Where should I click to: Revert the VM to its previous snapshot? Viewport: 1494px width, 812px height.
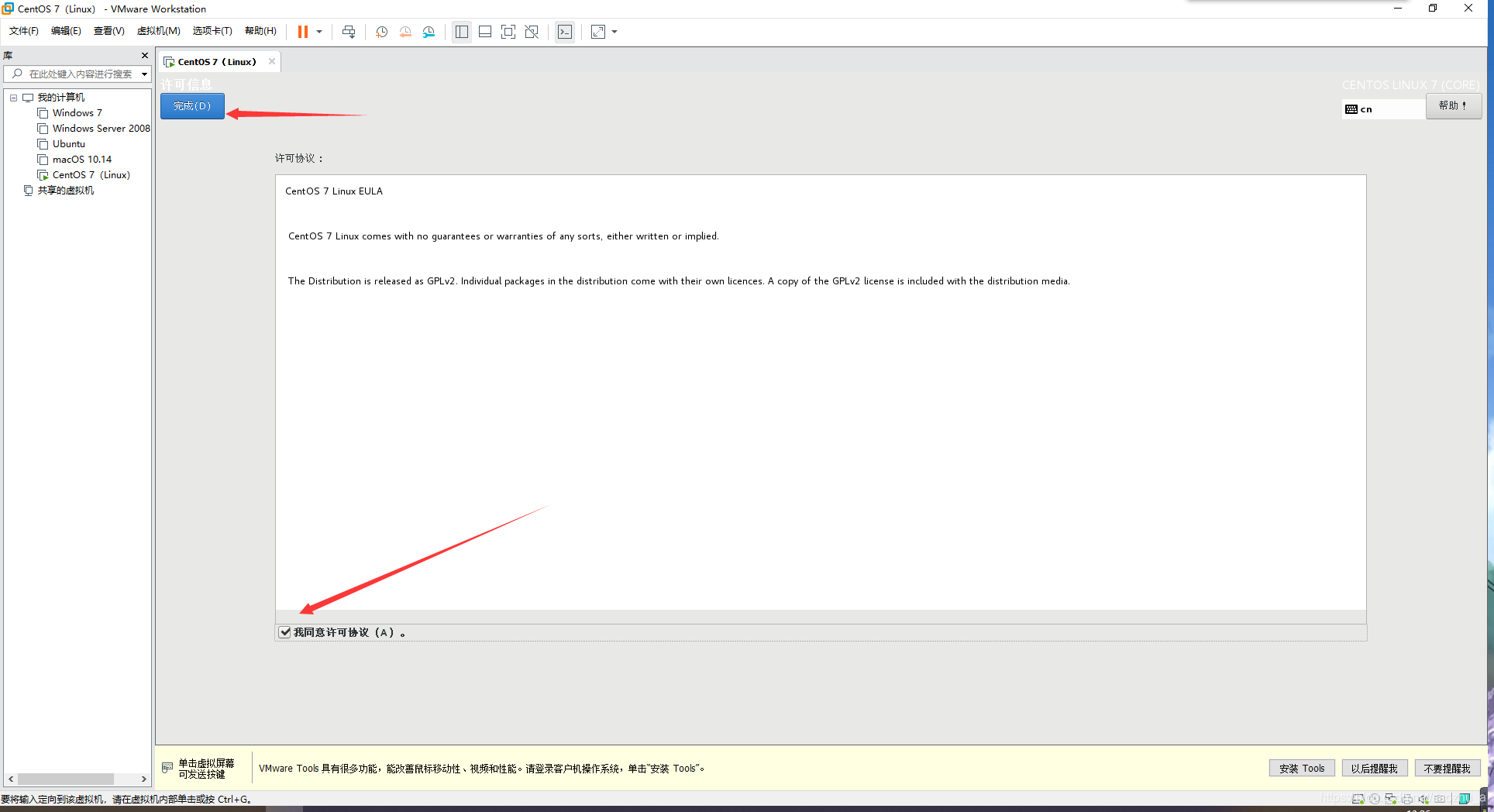(405, 32)
